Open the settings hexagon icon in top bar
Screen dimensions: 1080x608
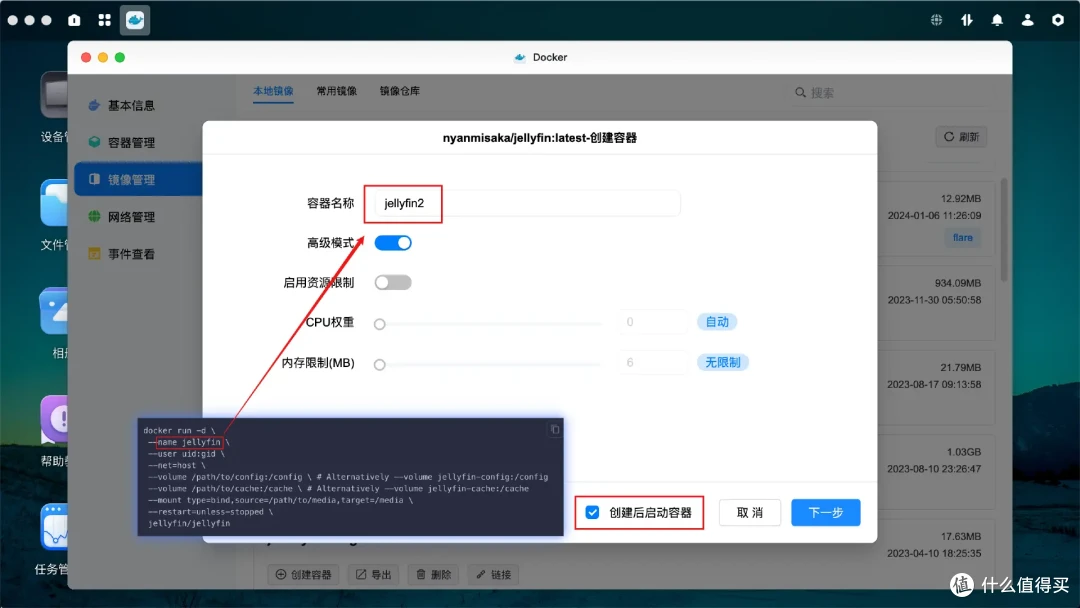[x=1057, y=20]
